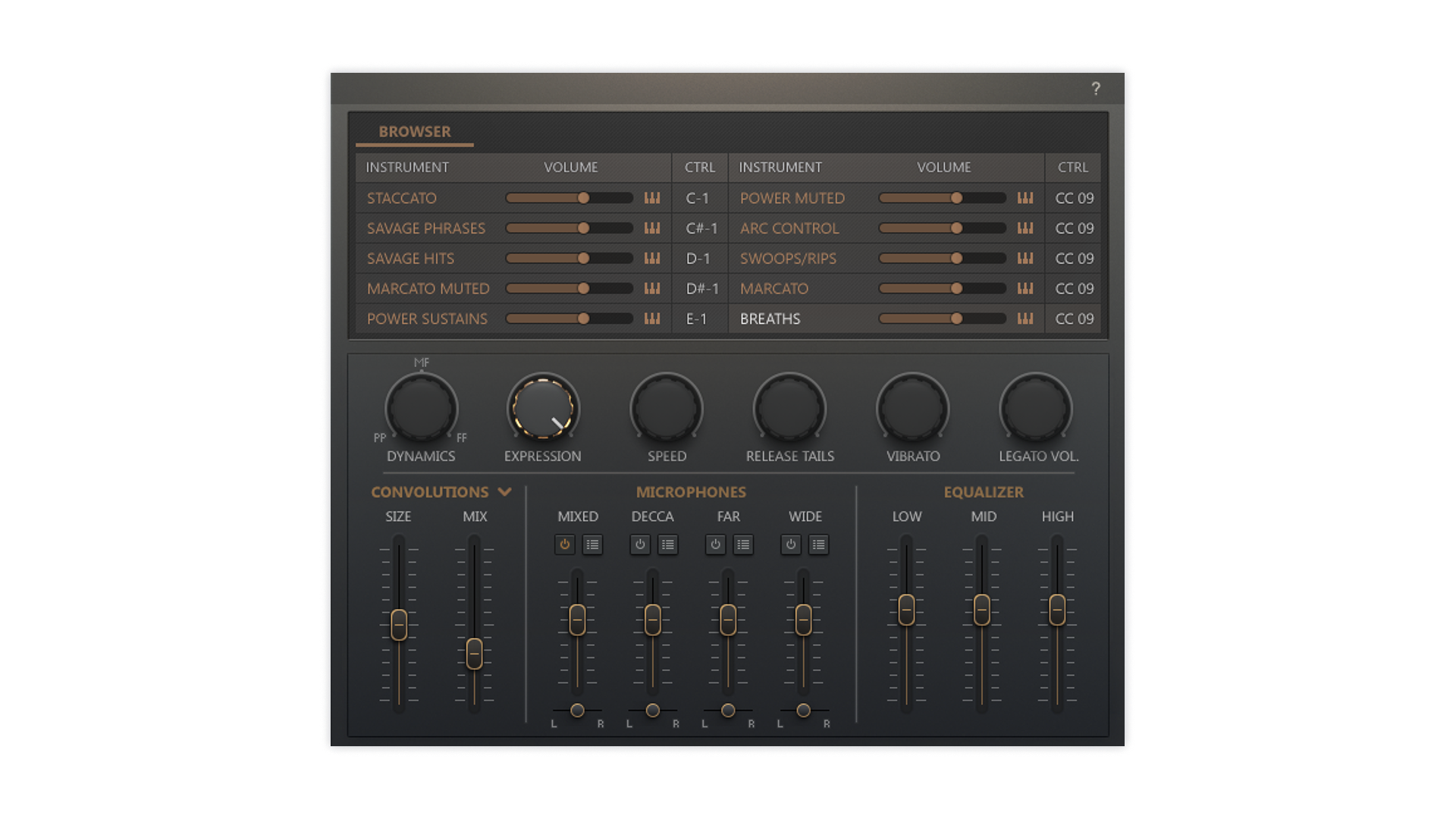Screen dimensions: 1456x819
Task: Click the piano keys icon for Staccato
Action: click(652, 198)
